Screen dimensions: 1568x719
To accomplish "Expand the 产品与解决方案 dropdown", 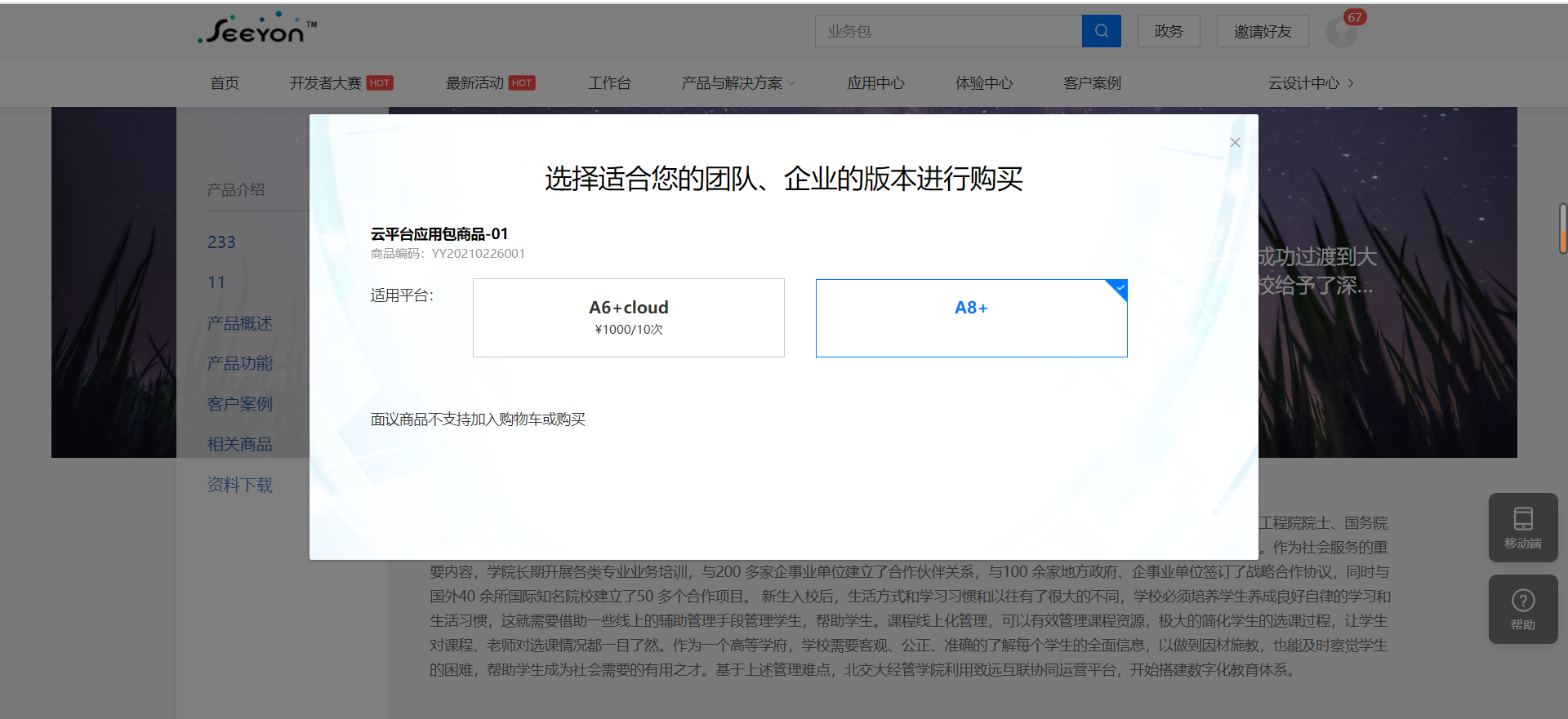I will pos(738,83).
